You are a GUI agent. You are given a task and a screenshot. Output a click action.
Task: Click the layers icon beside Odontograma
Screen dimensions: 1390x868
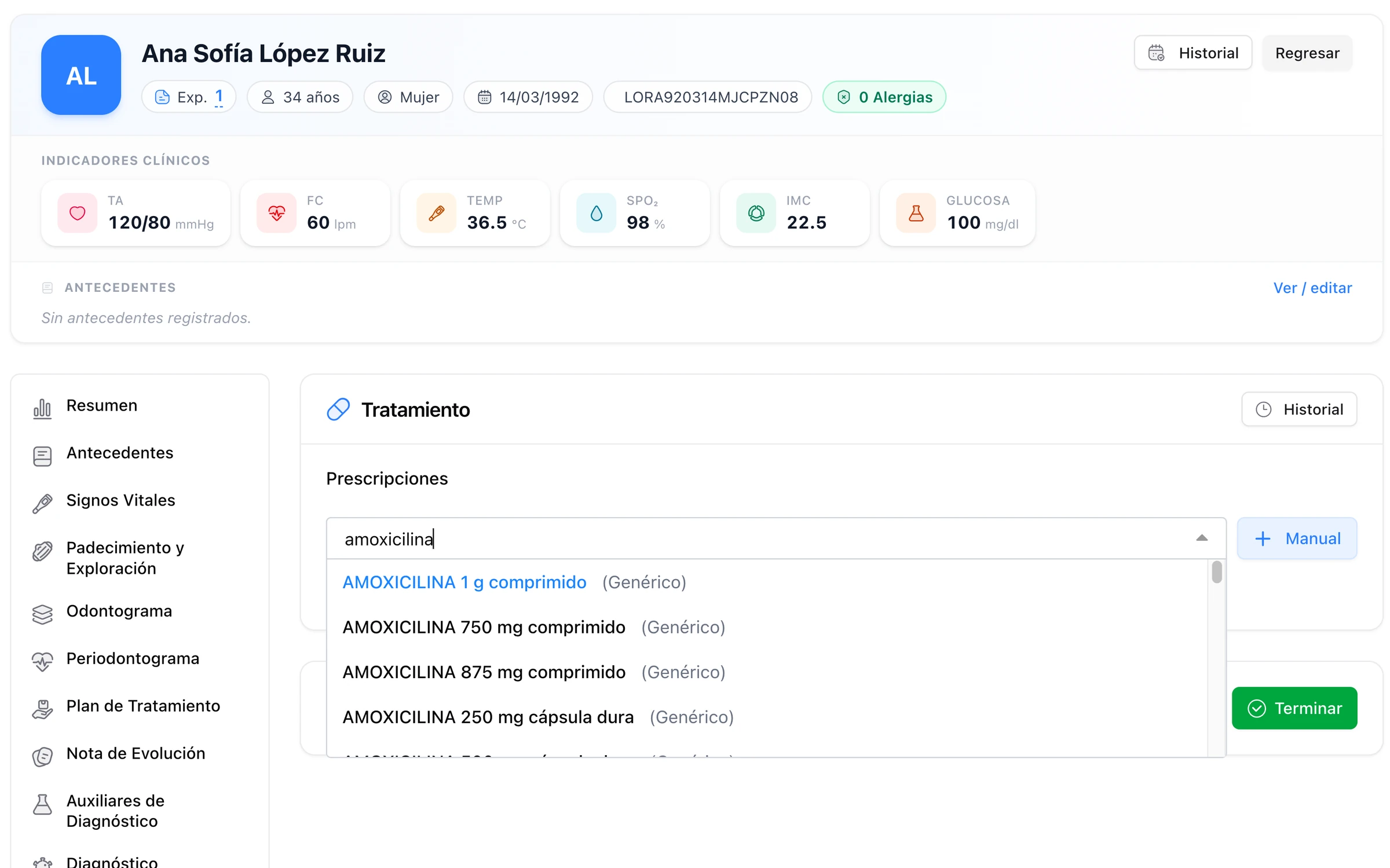coord(42,614)
